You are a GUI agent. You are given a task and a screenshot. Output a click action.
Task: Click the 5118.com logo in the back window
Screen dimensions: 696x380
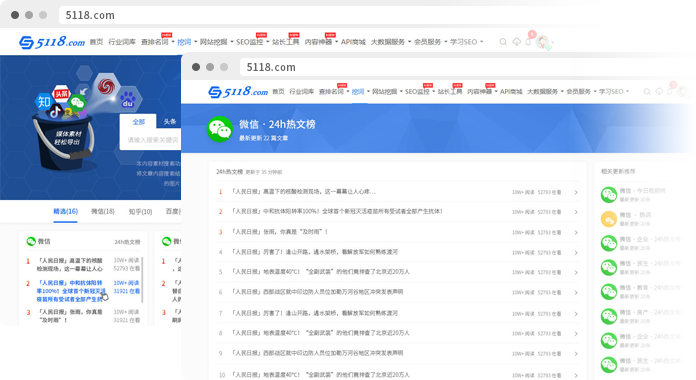point(51,42)
